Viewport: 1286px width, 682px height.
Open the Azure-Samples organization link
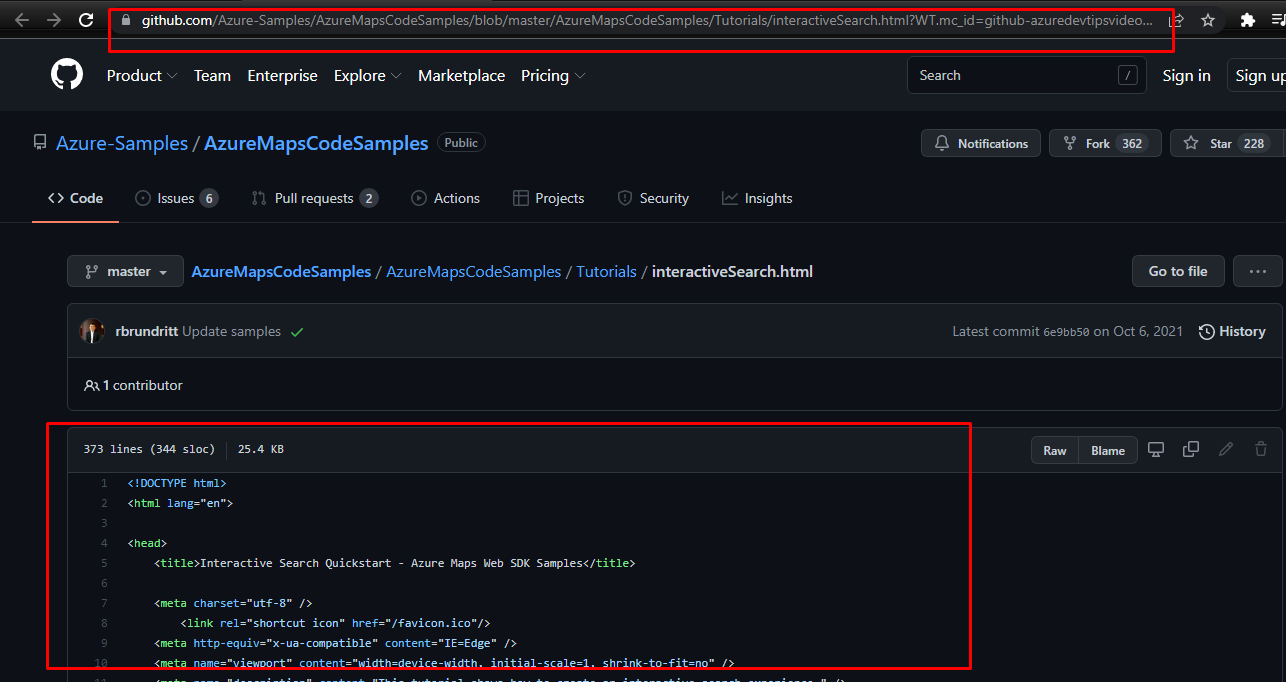[x=122, y=143]
